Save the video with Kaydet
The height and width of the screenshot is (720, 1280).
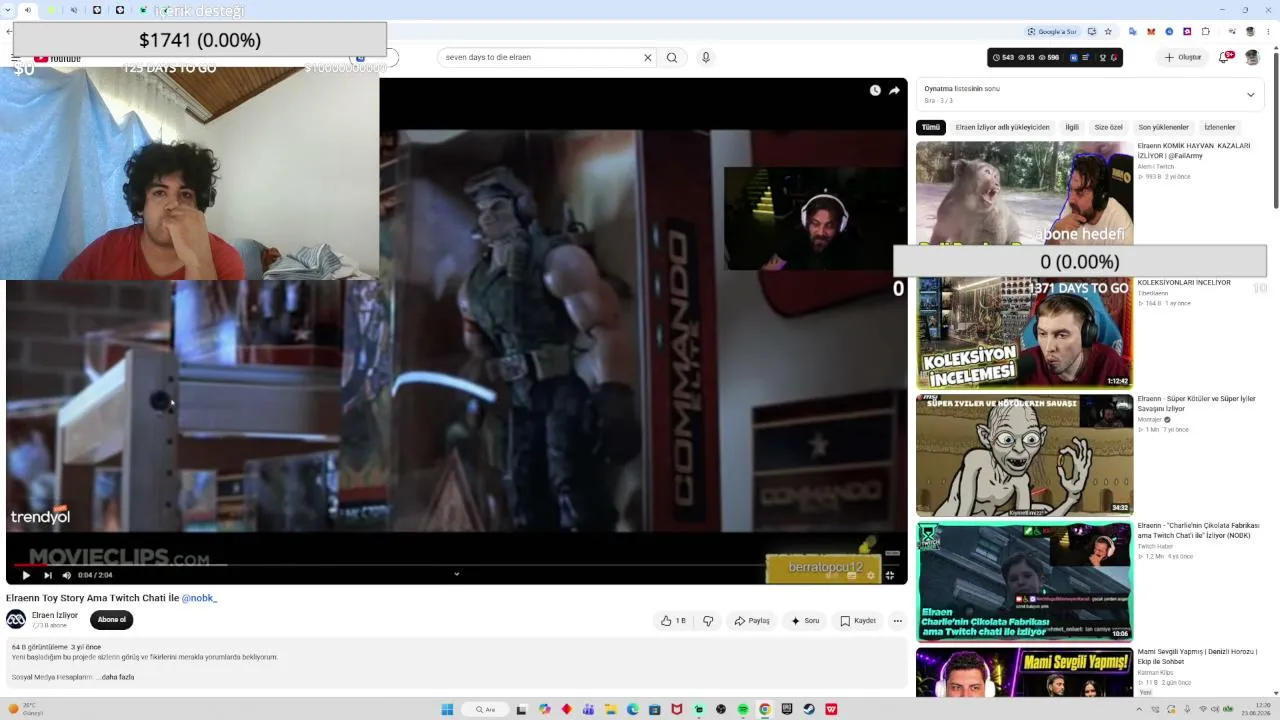[x=858, y=621]
